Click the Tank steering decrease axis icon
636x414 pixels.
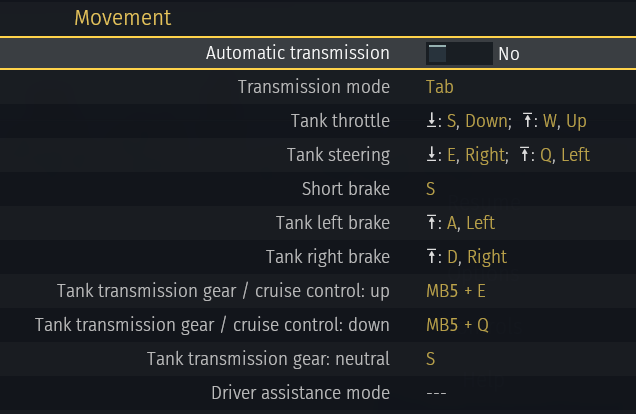[432, 155]
